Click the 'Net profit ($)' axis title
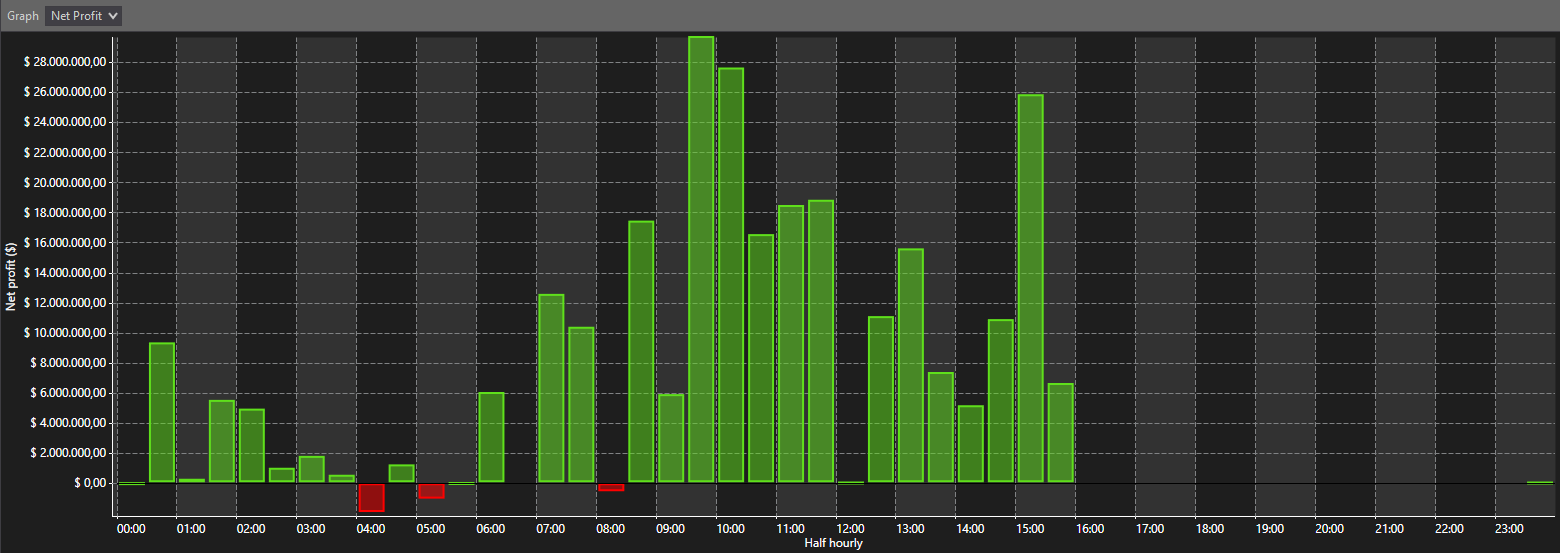This screenshot has height=553, width=1560. [10, 277]
